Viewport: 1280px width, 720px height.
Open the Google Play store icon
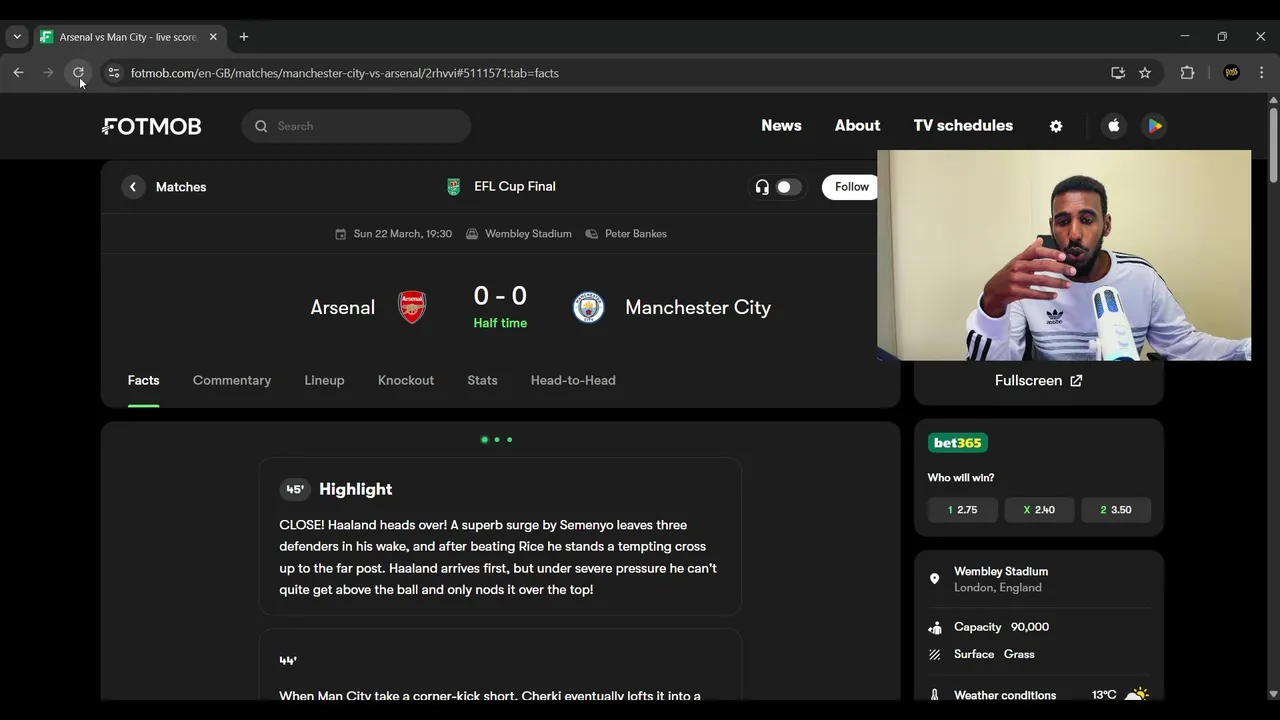point(1155,126)
